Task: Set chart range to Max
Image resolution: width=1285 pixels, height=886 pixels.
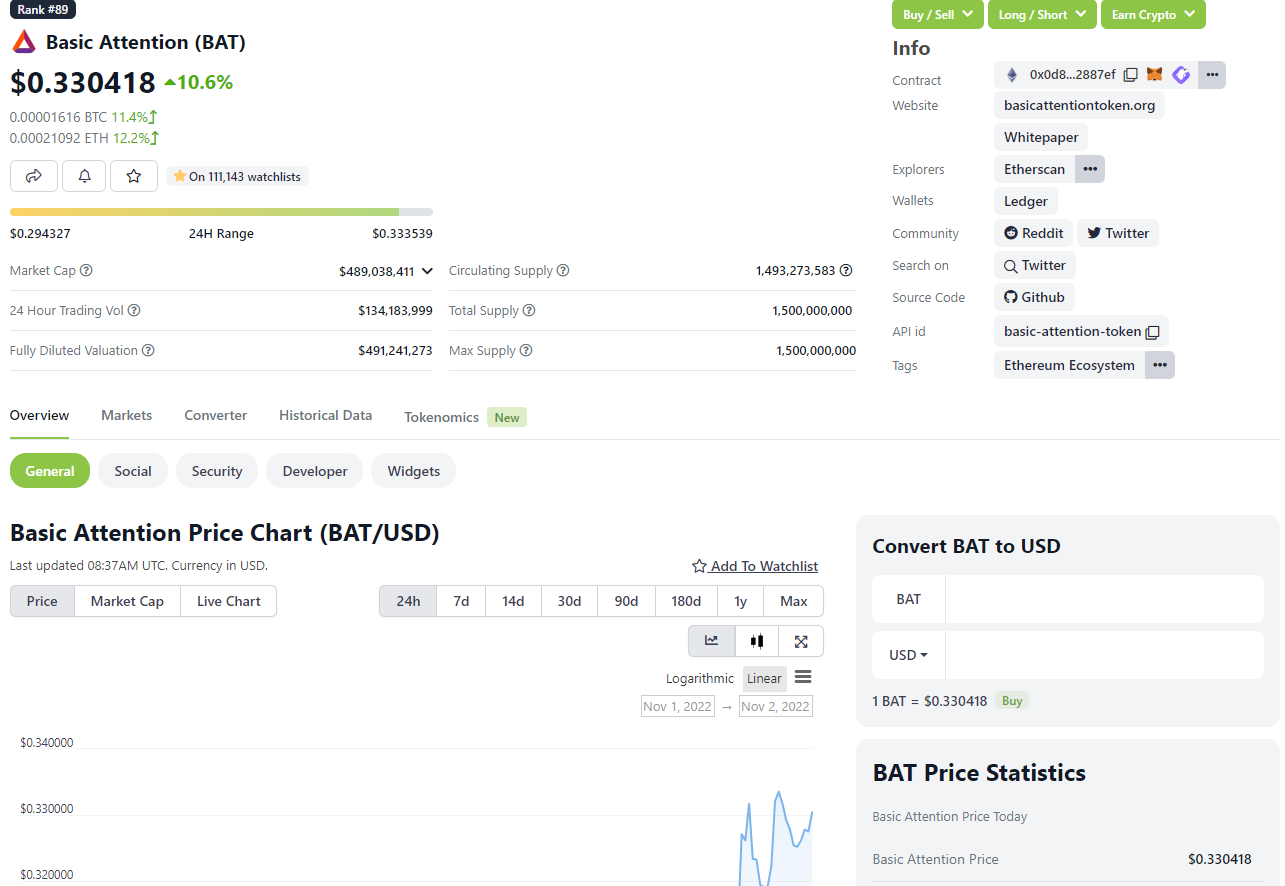Action: coord(794,601)
